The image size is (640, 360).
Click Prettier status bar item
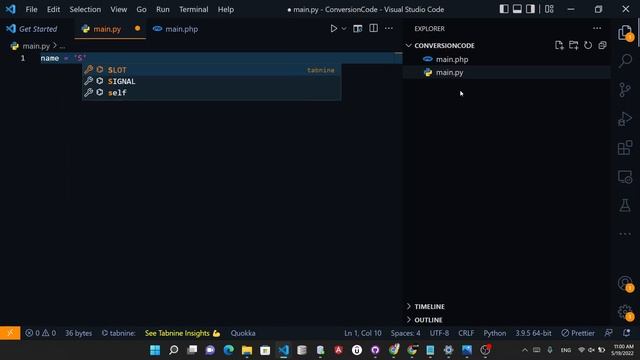point(578,333)
